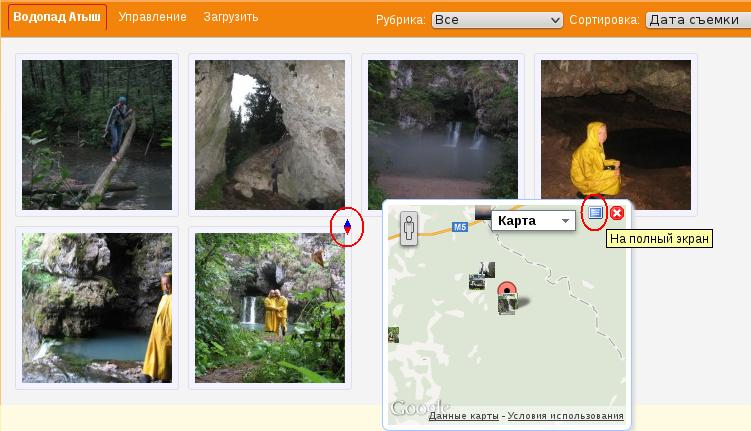Click the M5 road shield on map
This screenshot has width=751, height=431.
tap(460, 228)
